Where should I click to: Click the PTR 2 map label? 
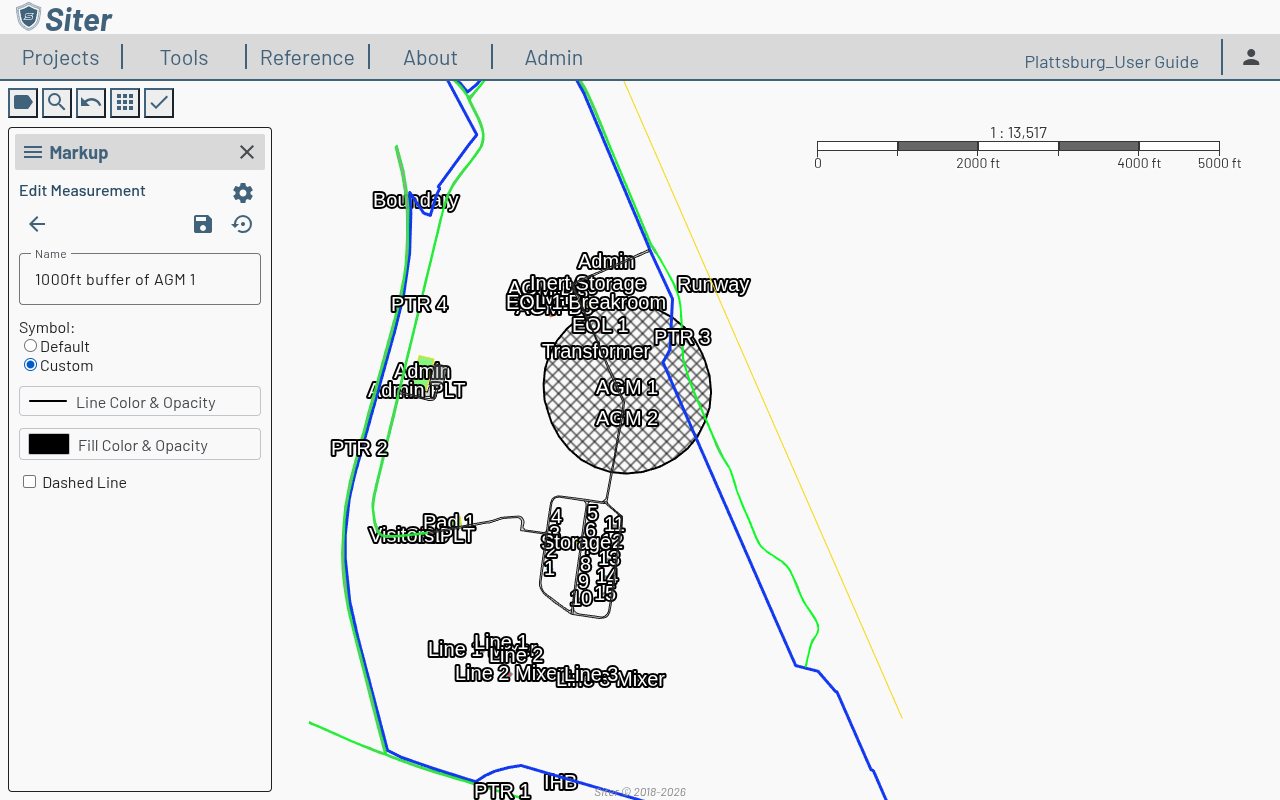coord(359,448)
